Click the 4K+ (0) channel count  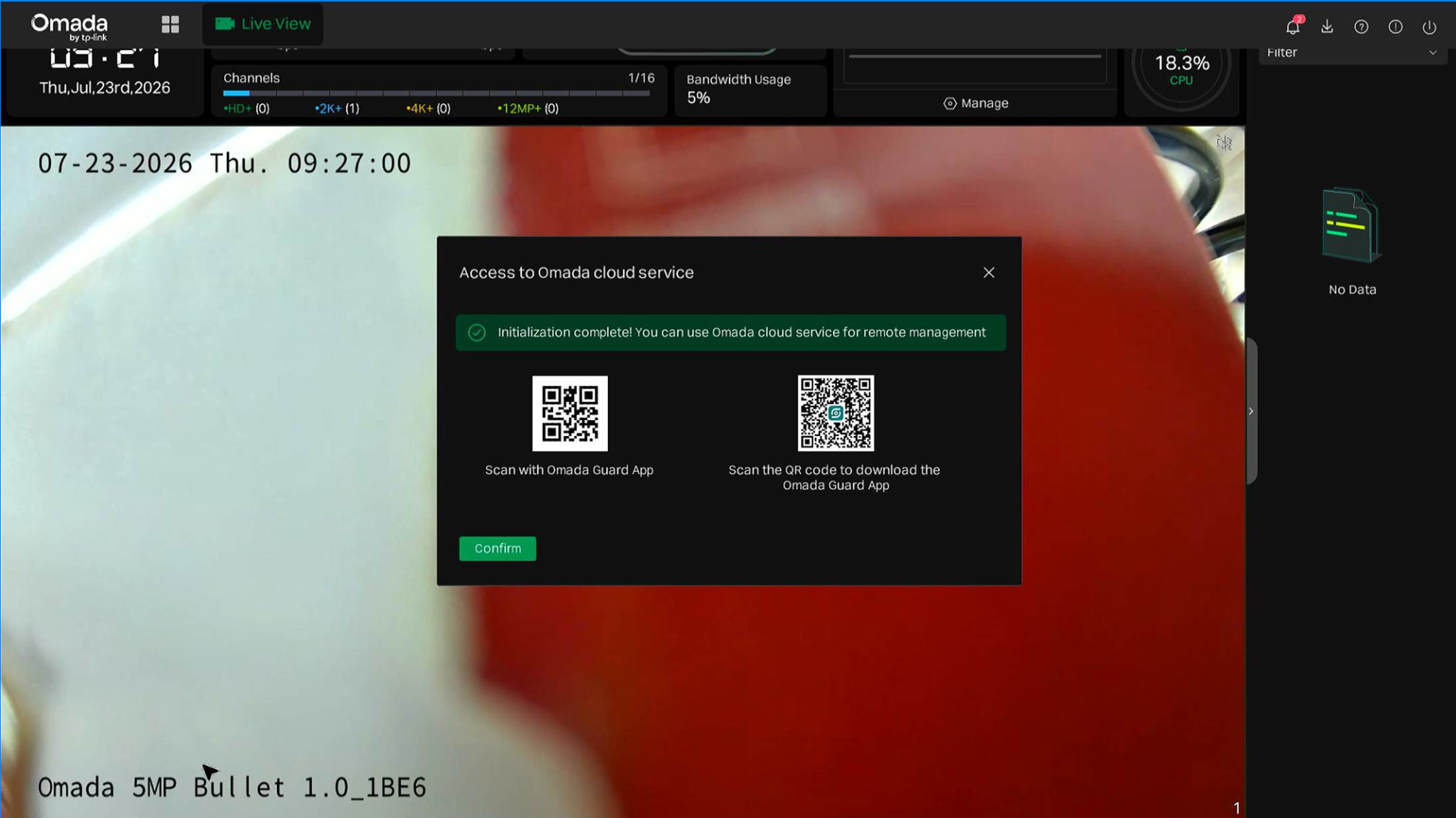(428, 108)
